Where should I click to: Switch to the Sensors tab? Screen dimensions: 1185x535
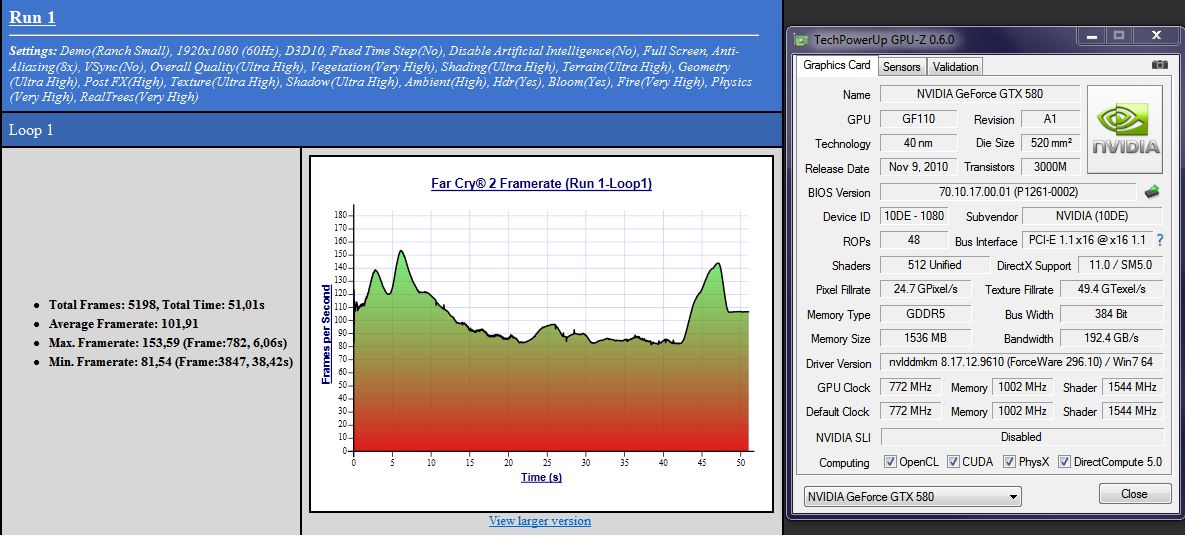pyautogui.click(x=902, y=66)
